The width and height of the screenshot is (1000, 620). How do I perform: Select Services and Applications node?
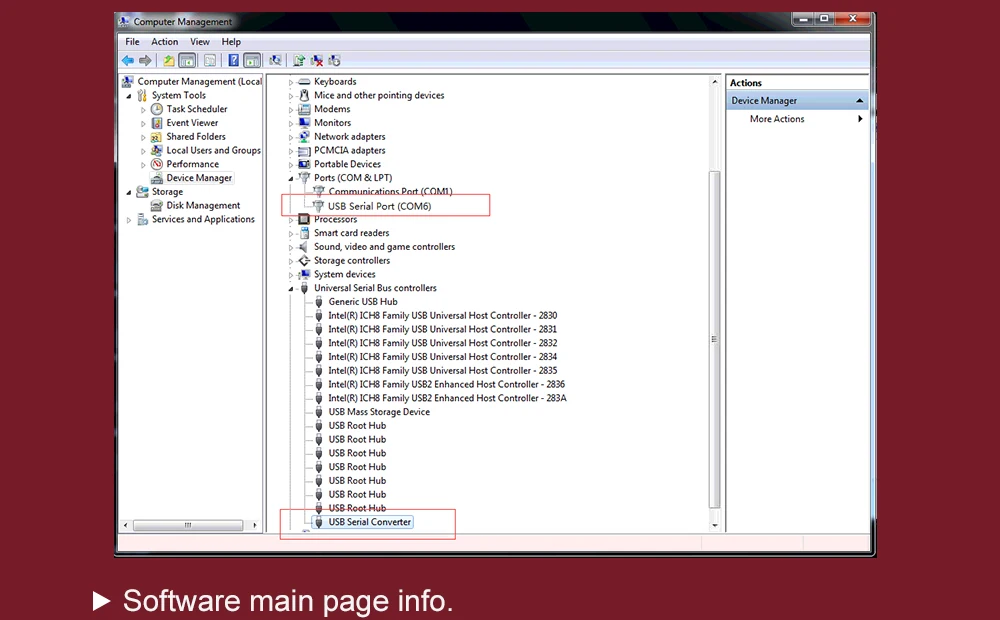pyautogui.click(x=203, y=219)
